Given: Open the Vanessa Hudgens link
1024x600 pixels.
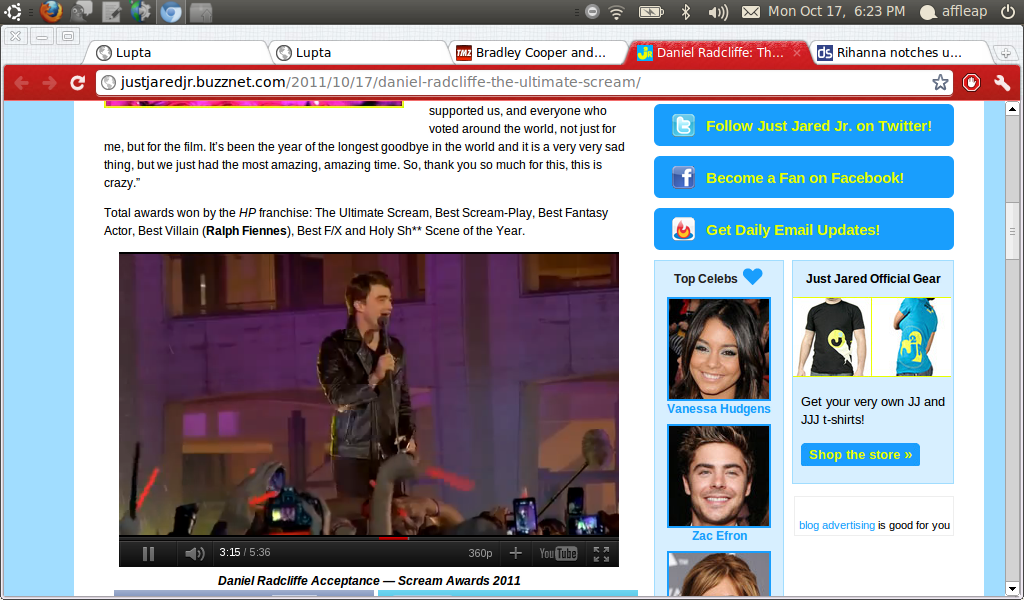Looking at the screenshot, I should pos(718,409).
